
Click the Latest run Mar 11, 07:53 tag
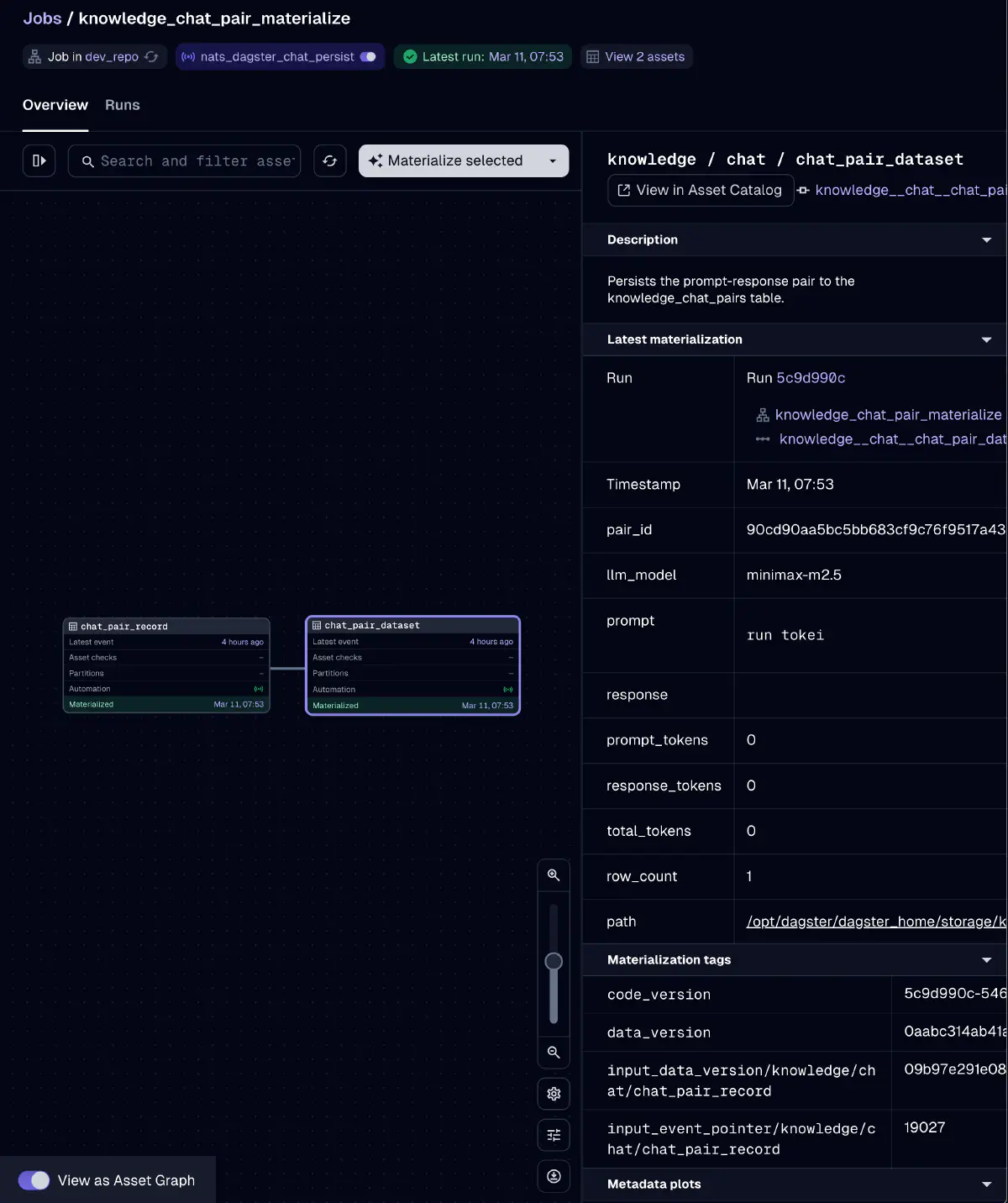pos(484,57)
